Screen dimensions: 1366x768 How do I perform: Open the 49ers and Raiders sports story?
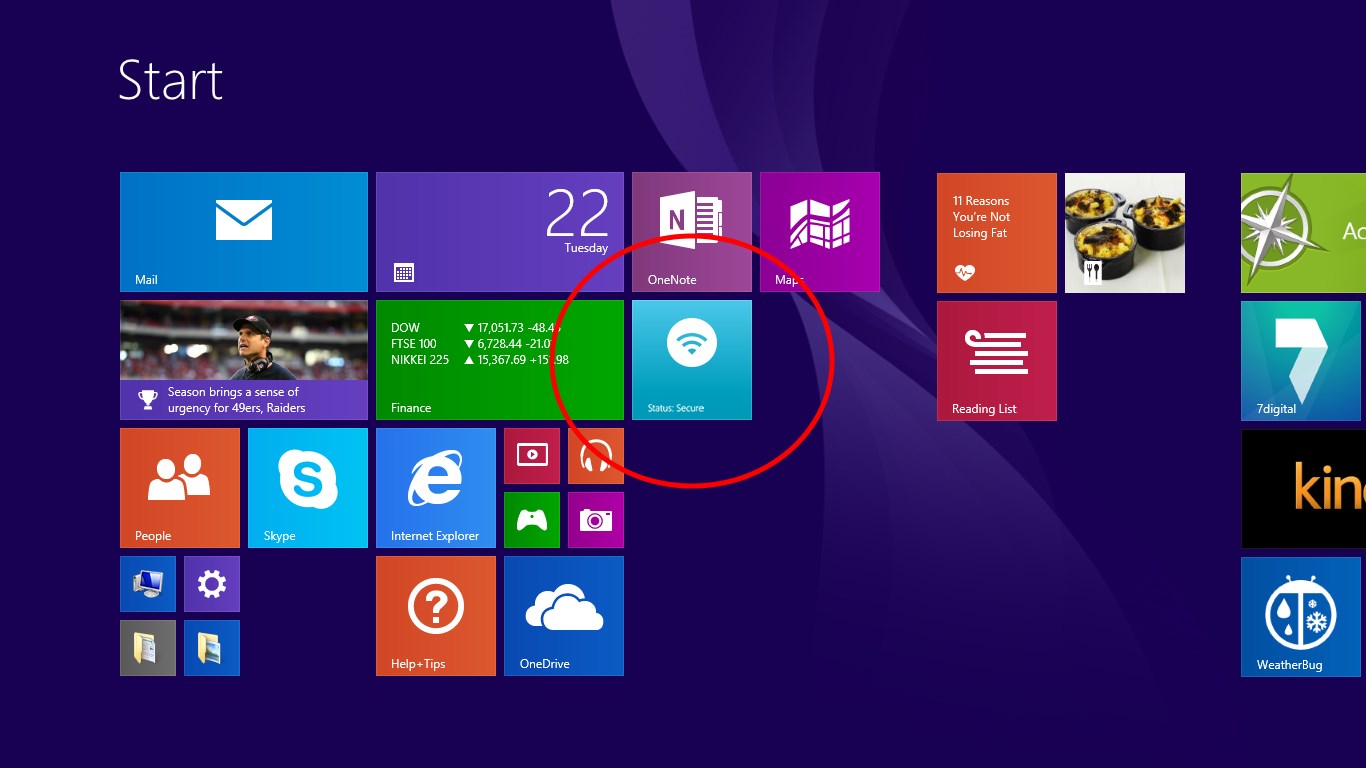[243, 360]
